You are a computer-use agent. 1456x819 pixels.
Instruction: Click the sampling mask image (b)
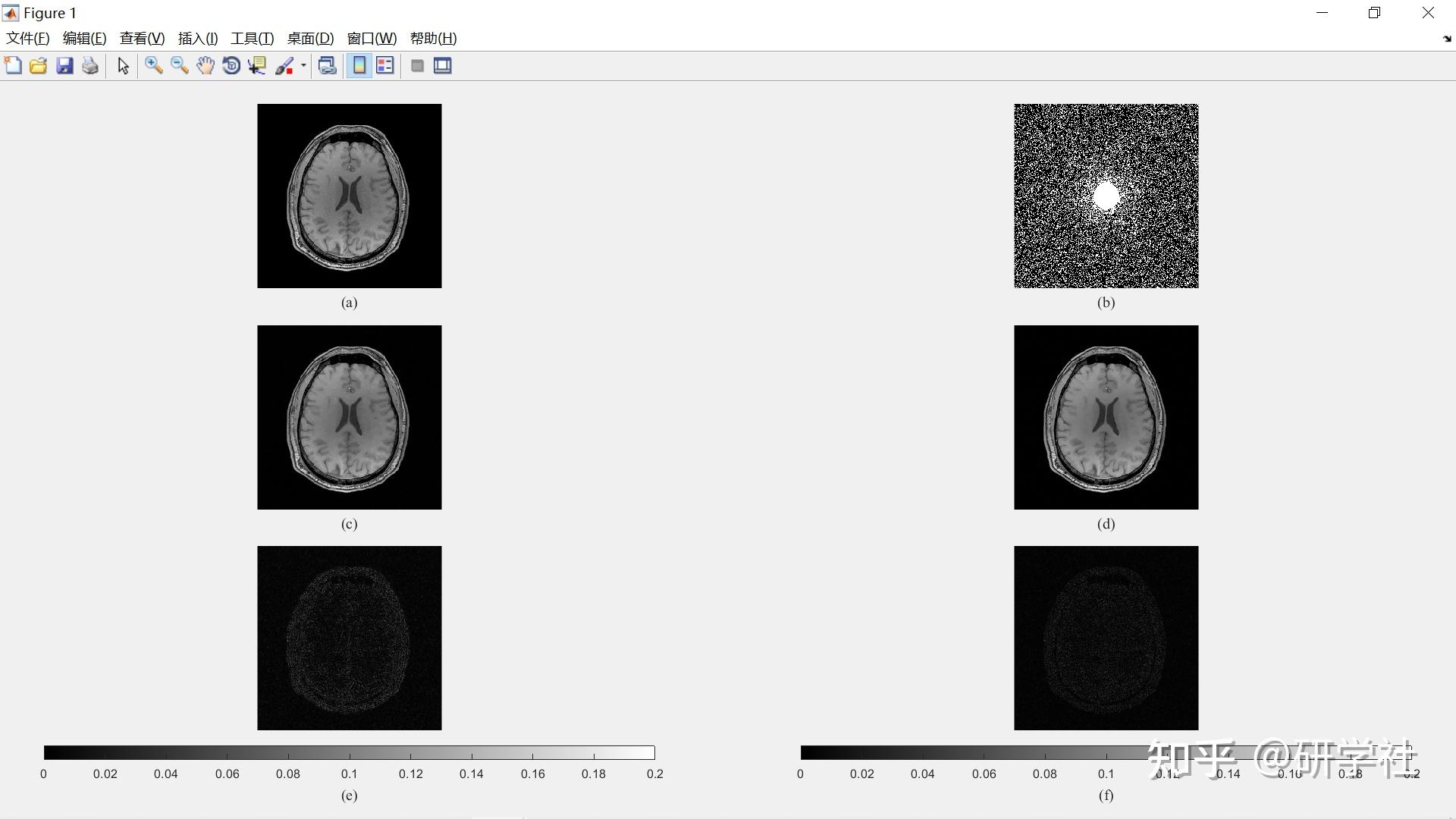coord(1106,196)
